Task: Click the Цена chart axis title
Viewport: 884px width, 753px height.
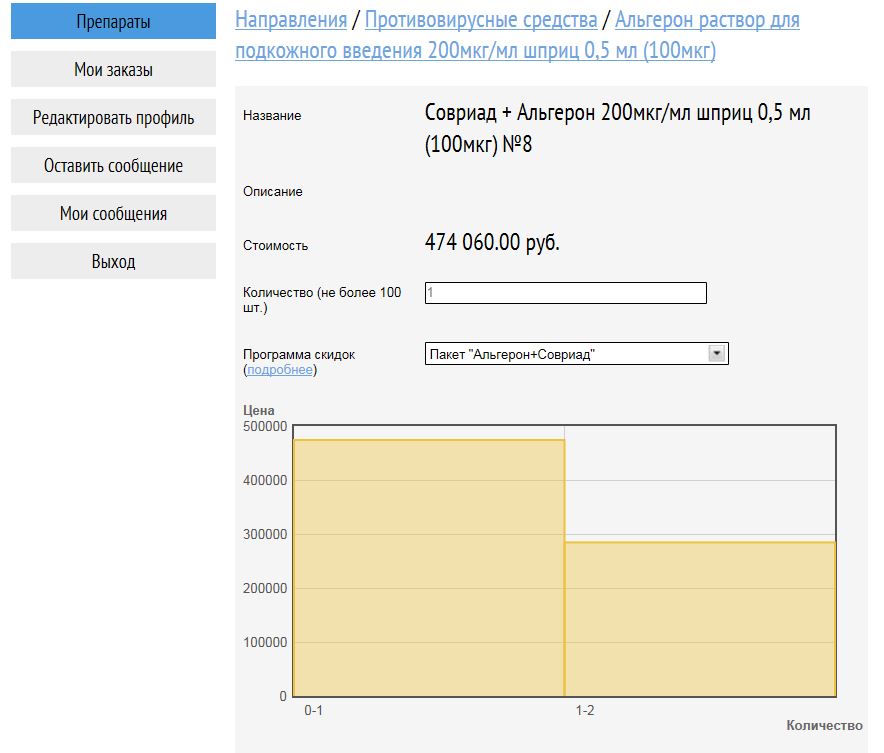Action: [x=259, y=410]
